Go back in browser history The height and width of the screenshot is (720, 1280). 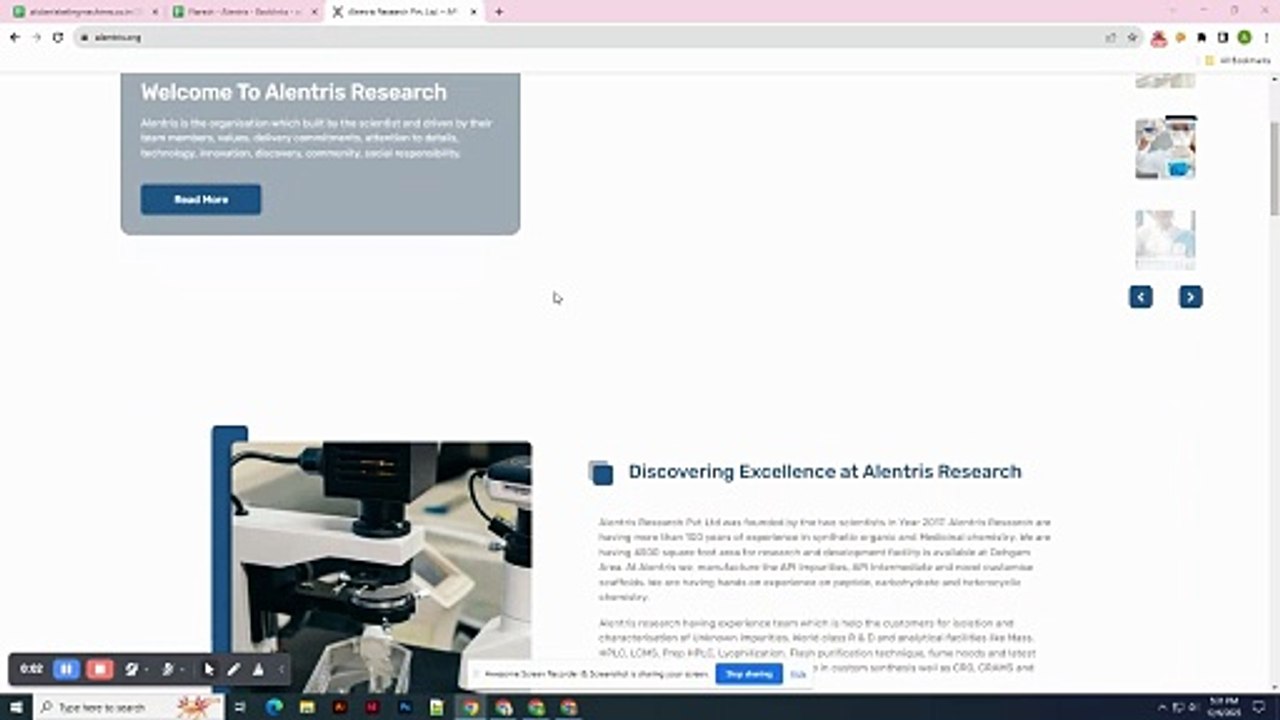pos(14,37)
